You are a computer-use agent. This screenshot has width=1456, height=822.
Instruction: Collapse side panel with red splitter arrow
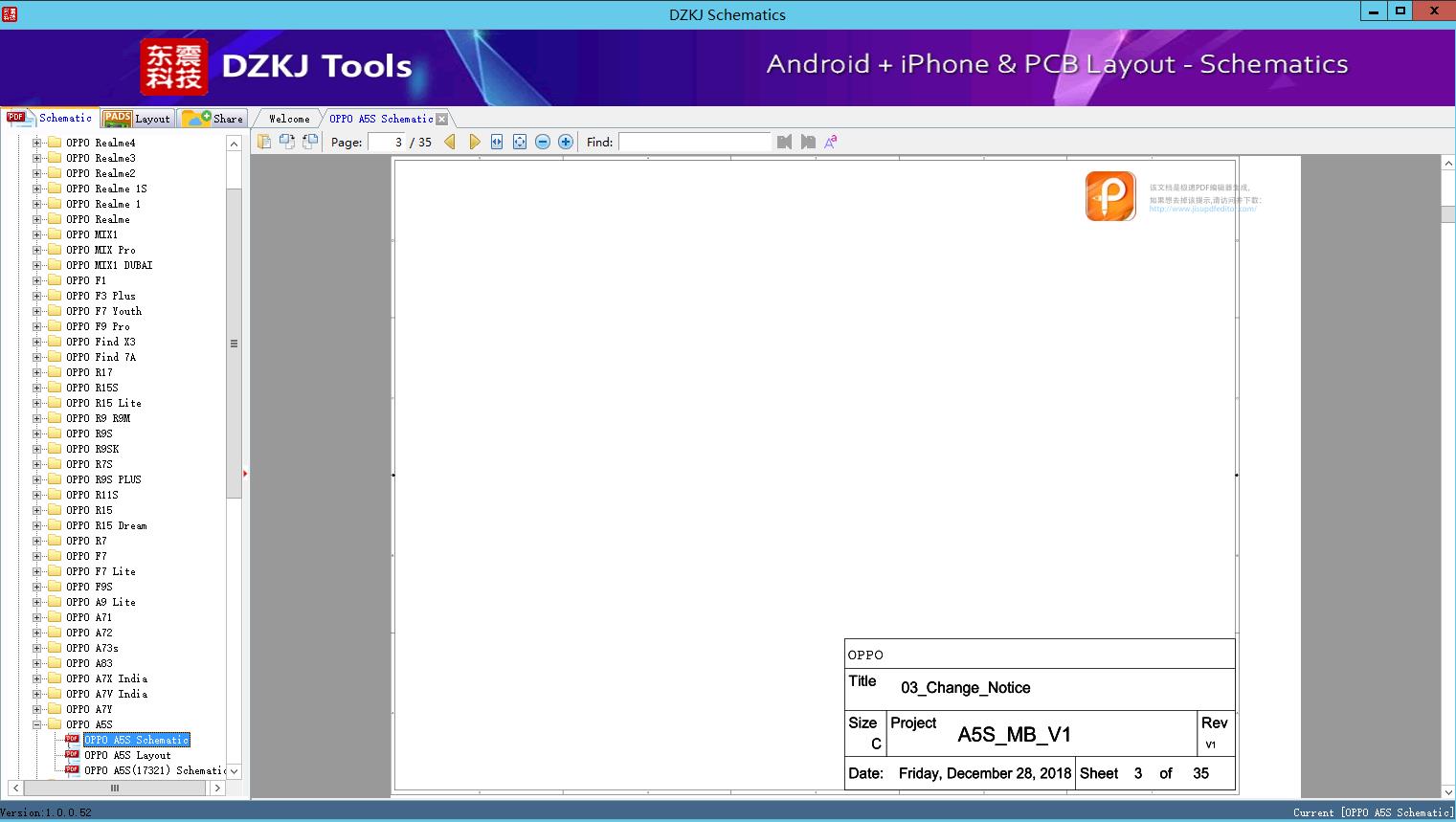[245, 473]
